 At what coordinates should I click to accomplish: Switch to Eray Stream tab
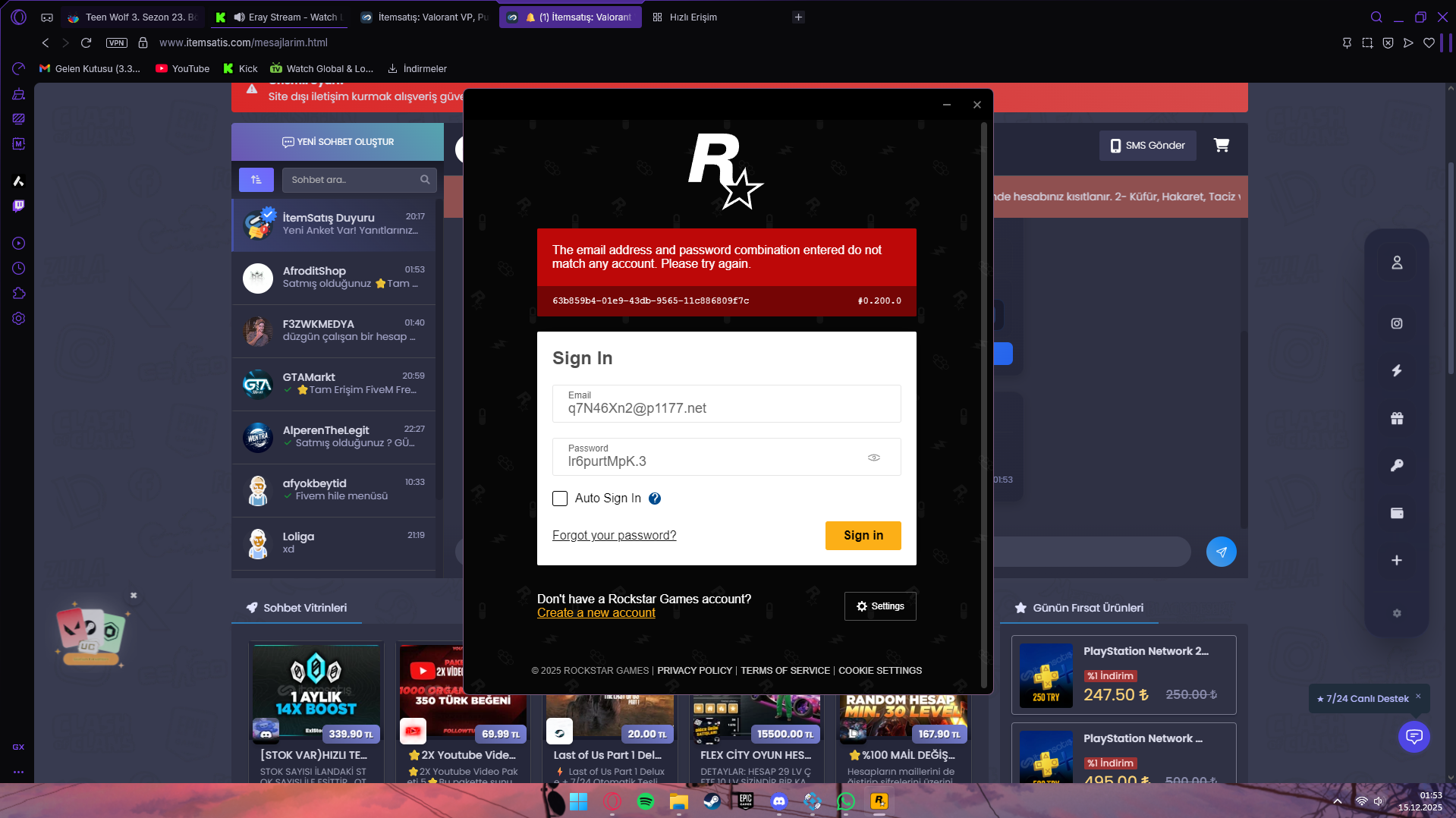[x=279, y=17]
